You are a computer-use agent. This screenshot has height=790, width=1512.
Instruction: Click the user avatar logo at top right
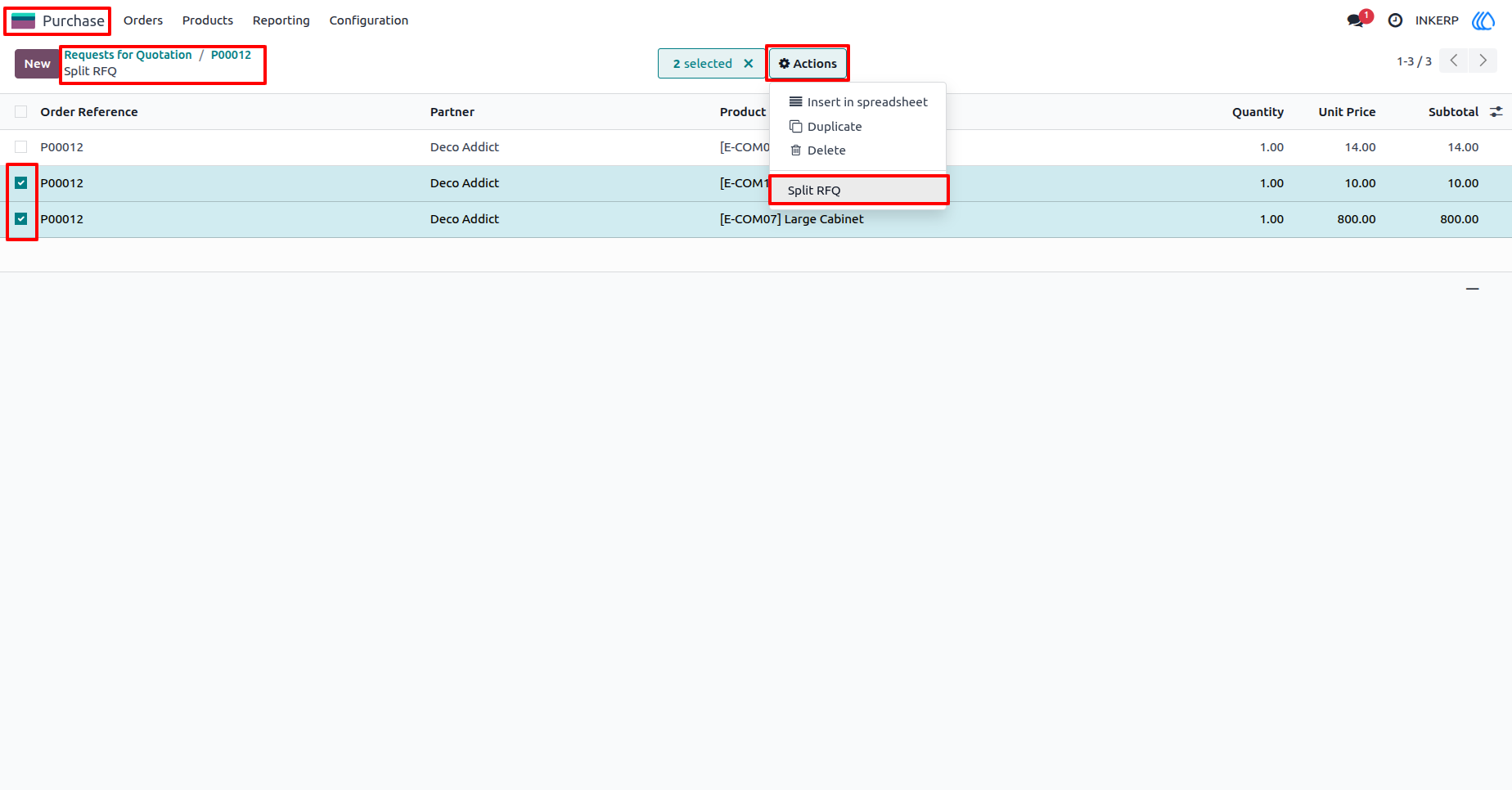1483,20
